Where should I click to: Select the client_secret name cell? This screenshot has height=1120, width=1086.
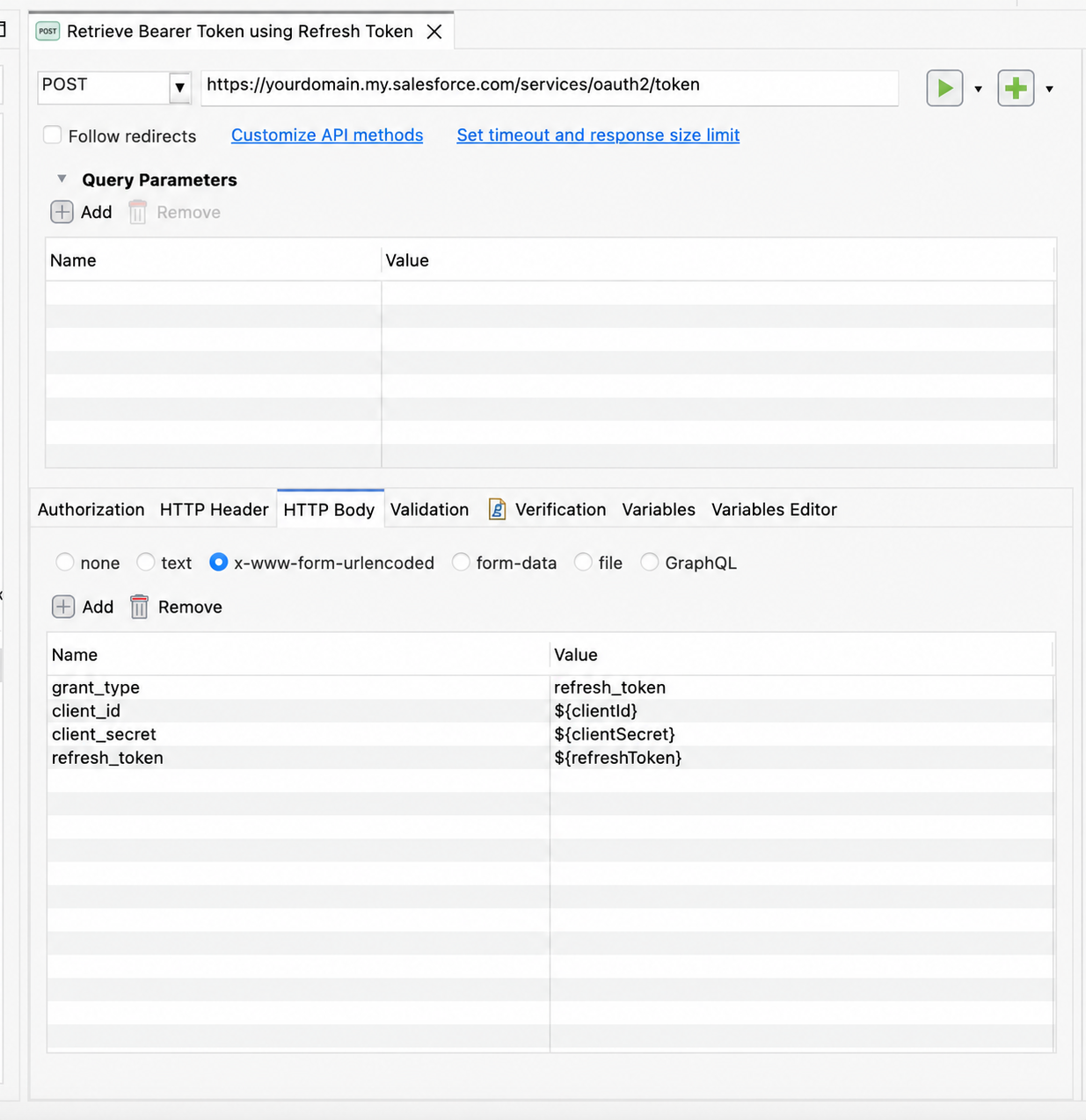pyautogui.click(x=298, y=734)
